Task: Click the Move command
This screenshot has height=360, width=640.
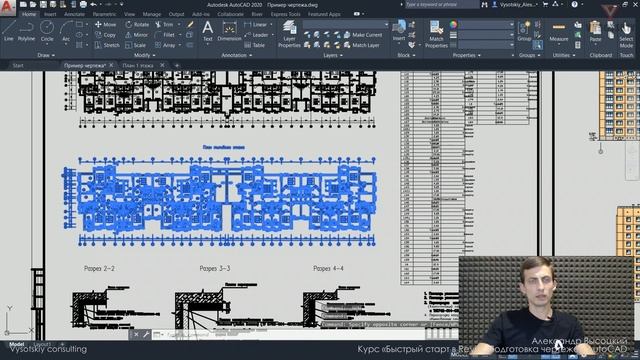Action: [x=105, y=24]
